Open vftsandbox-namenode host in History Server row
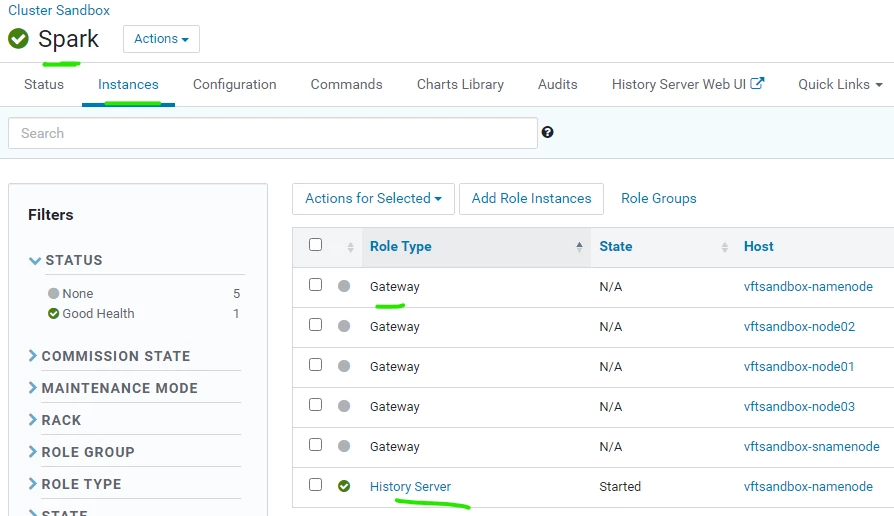The height and width of the screenshot is (516, 894). click(x=808, y=486)
